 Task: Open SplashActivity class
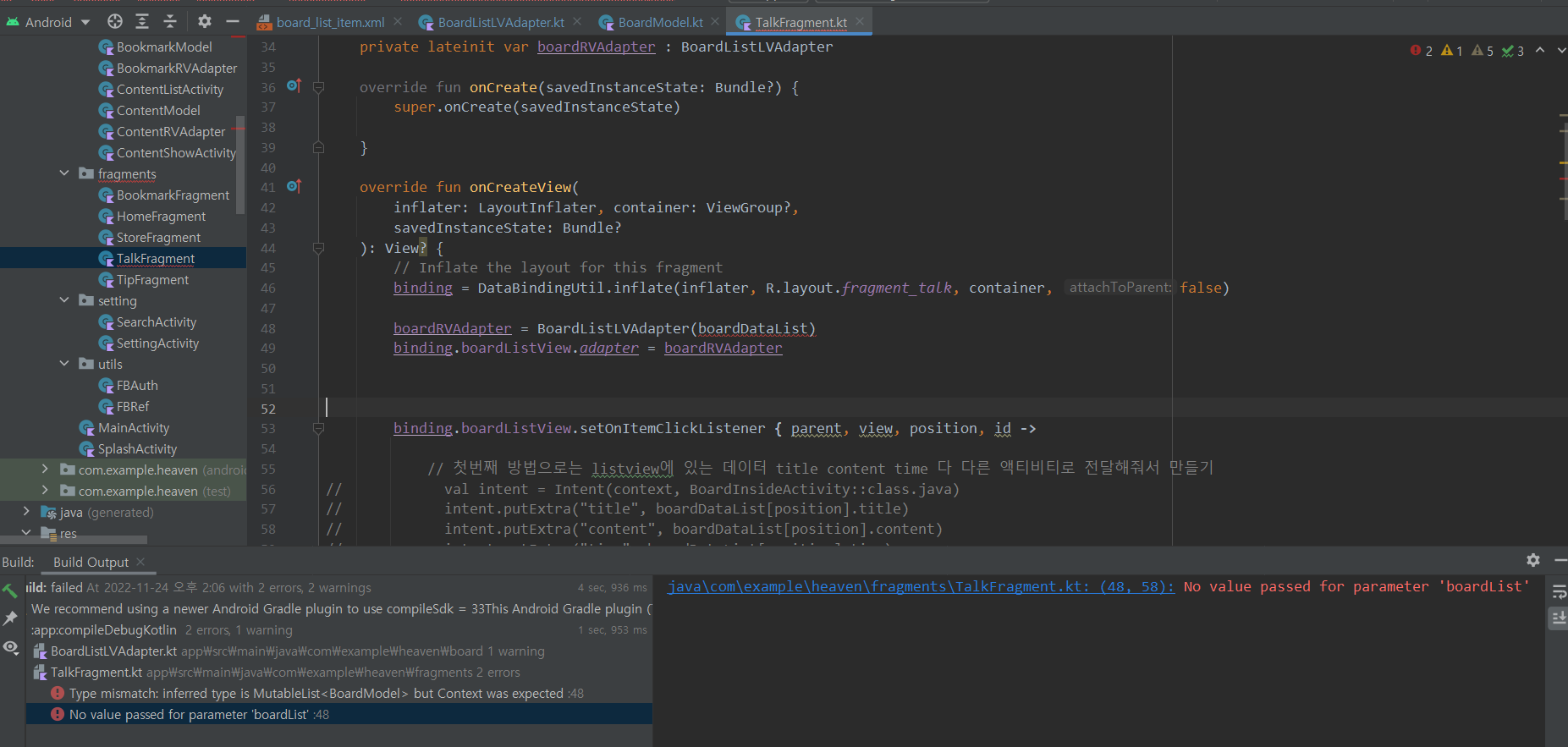pyautogui.click(x=137, y=448)
